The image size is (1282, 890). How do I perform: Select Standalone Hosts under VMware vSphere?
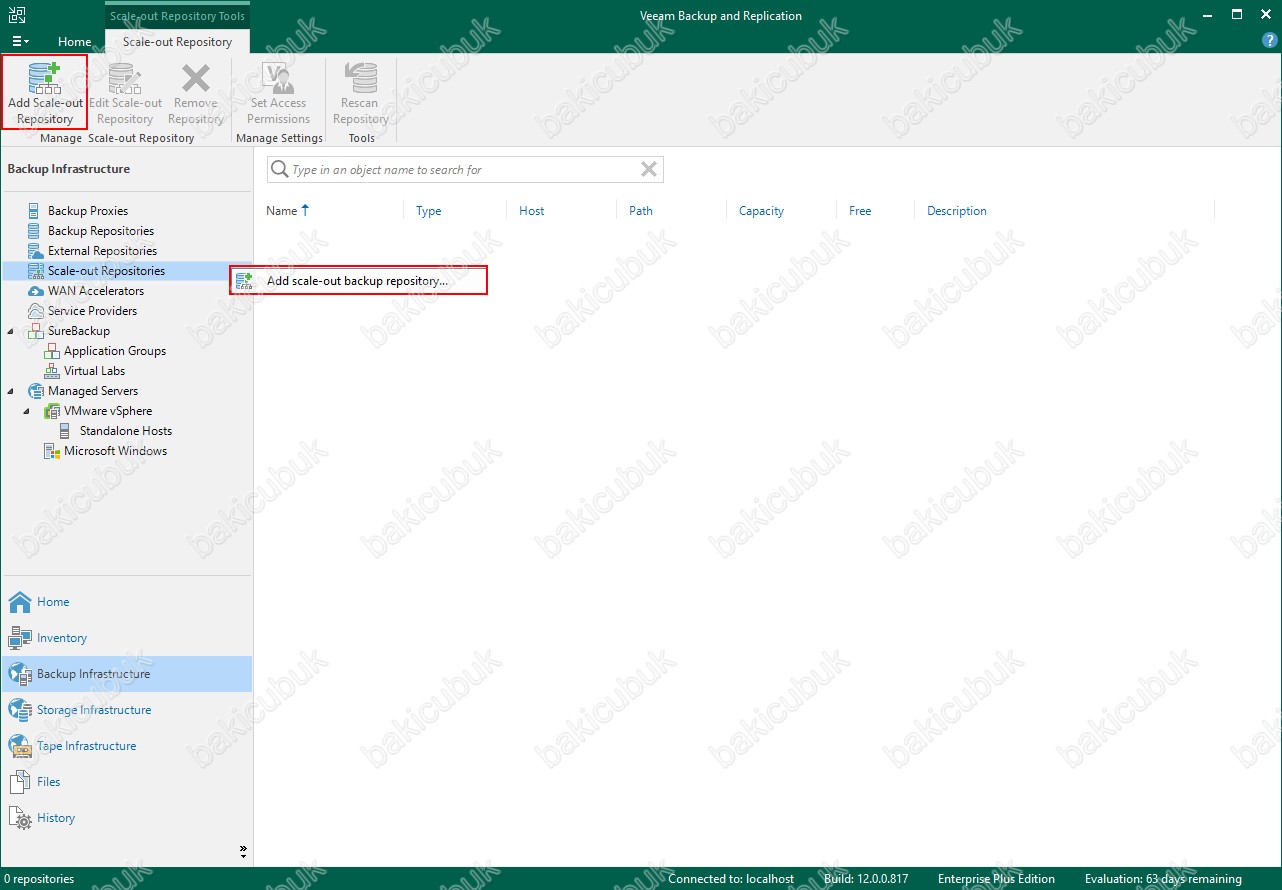click(126, 431)
